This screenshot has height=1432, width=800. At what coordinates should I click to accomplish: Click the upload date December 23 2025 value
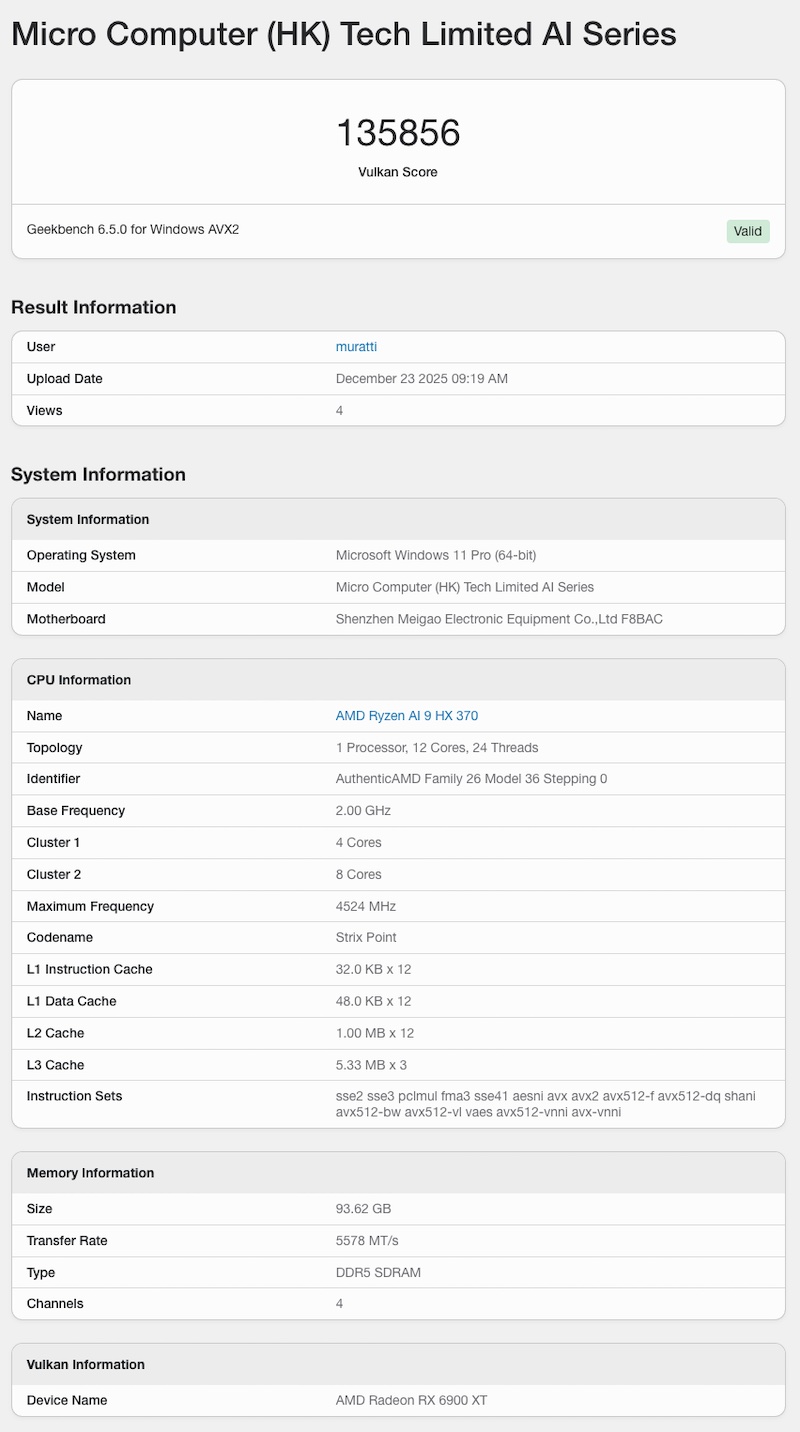[x=421, y=379]
